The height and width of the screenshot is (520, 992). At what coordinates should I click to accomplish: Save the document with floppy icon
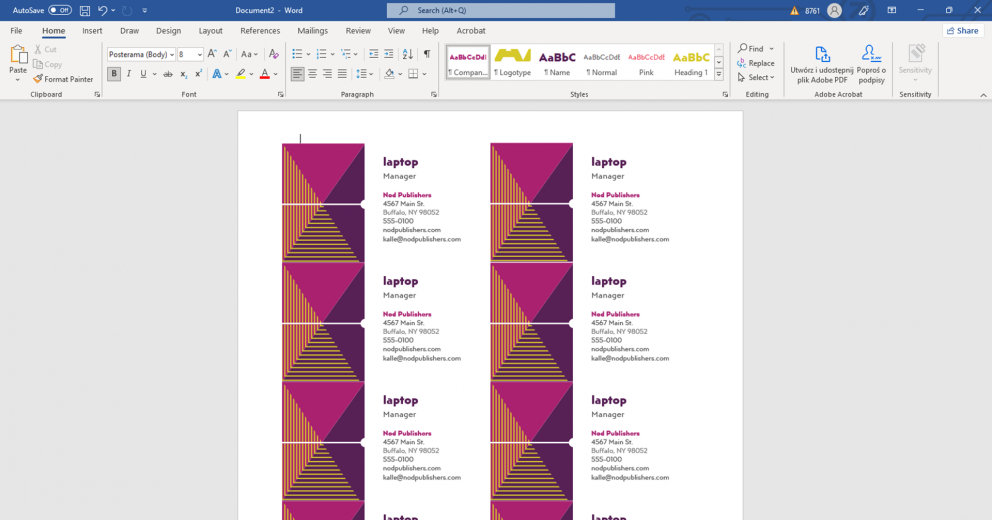point(85,10)
